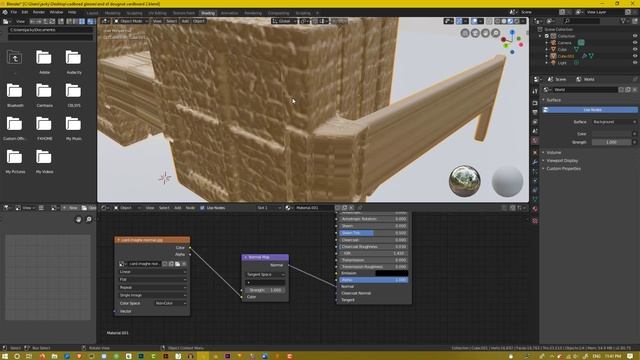The width and height of the screenshot is (640, 360).
Task: Open the Render properties tab icon
Action: 535,103
